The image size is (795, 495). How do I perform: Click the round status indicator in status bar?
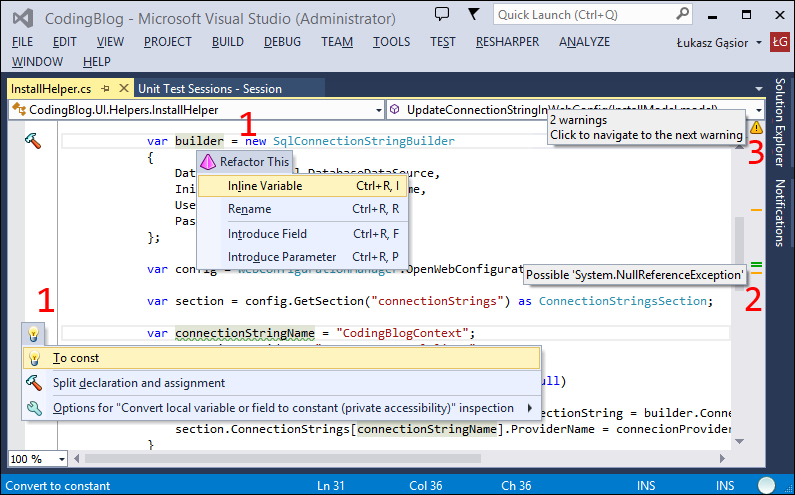(x=767, y=485)
